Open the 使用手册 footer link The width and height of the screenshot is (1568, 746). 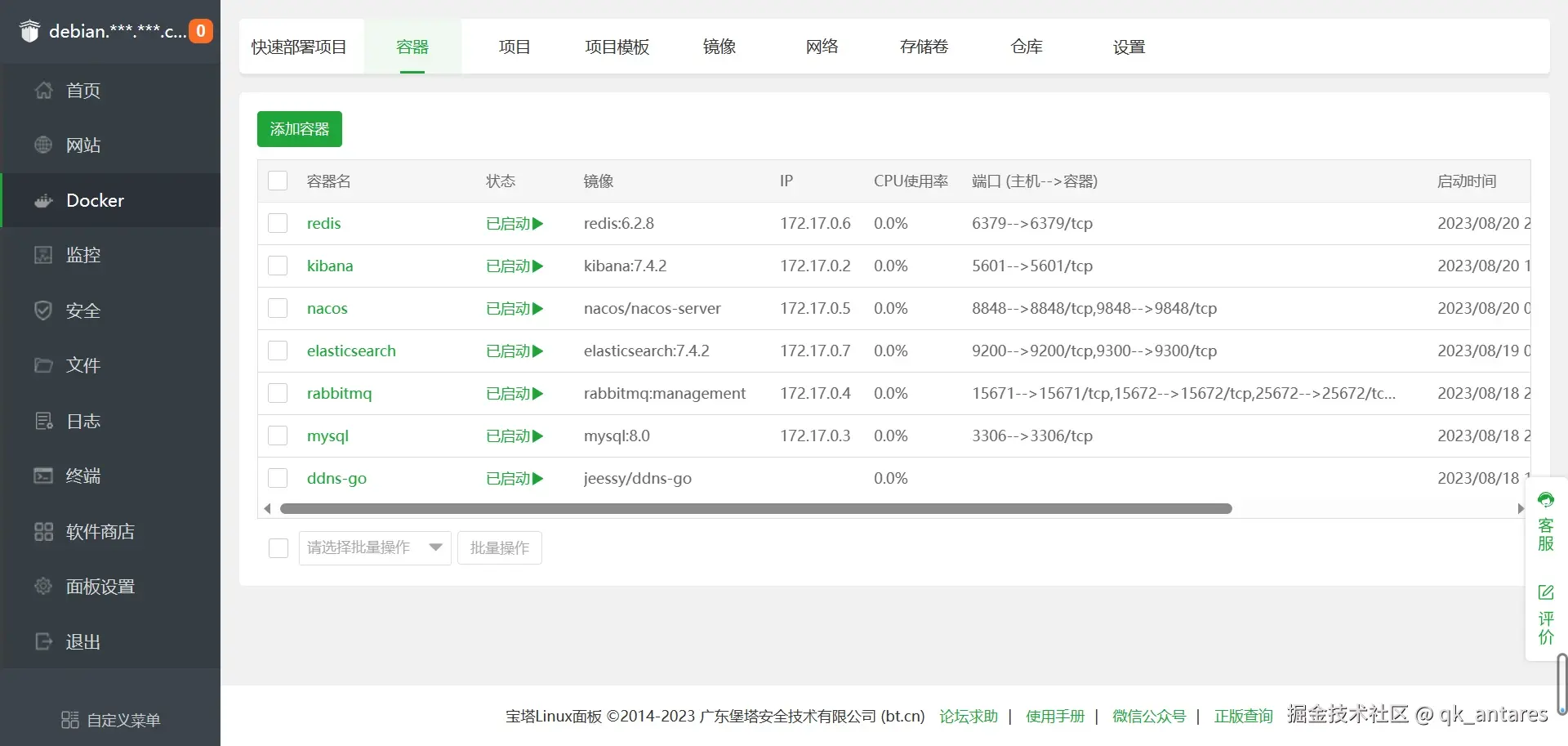point(1055,716)
